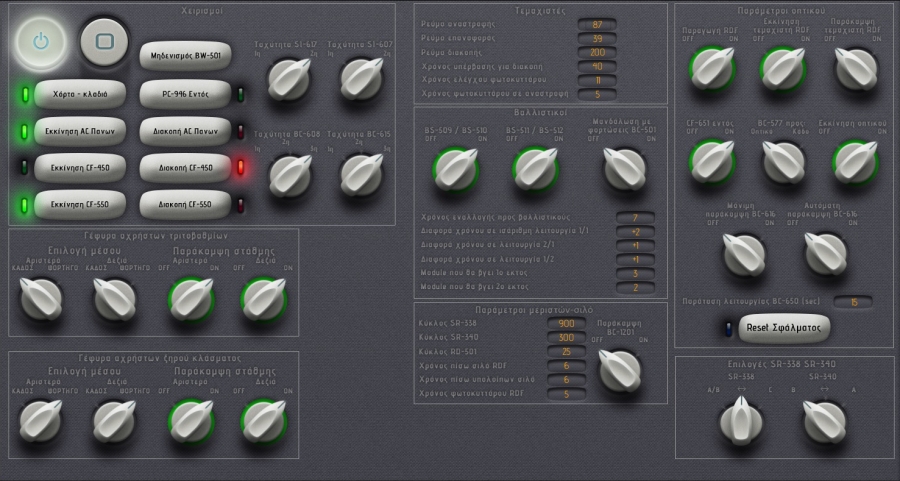This screenshot has height=481, width=900.
Task: Click the green LED beside Εκκίνηση CF-550
Action: 24,206
